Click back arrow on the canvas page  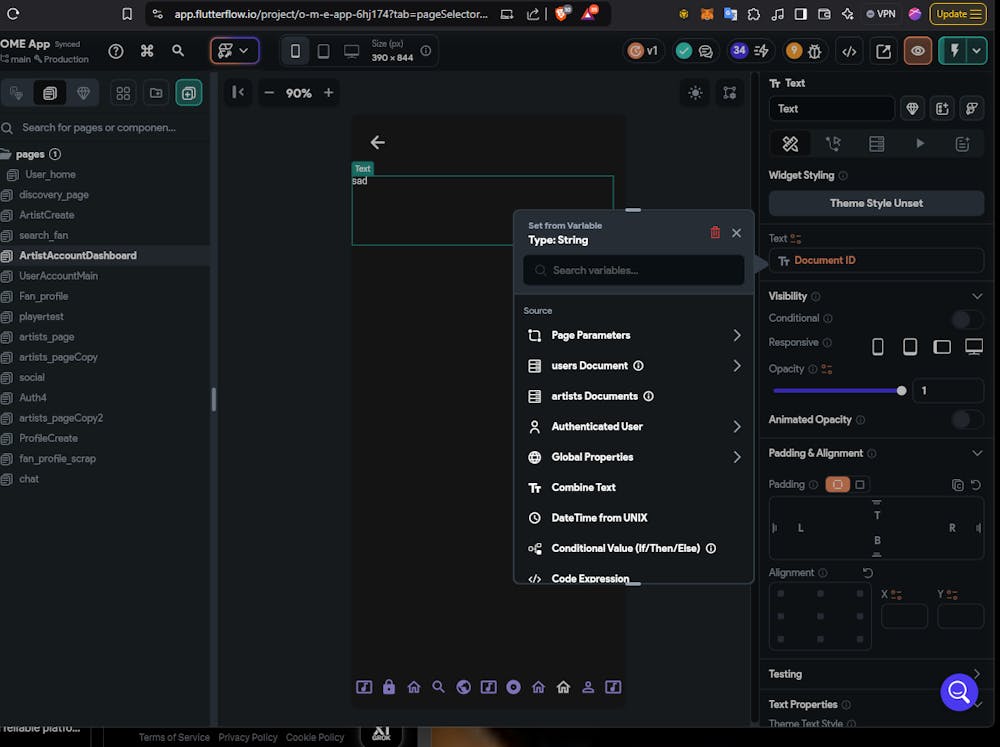(377, 143)
